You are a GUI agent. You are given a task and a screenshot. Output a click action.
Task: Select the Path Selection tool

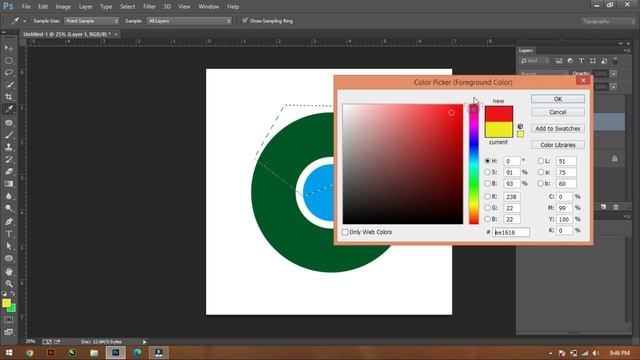pos(9,246)
